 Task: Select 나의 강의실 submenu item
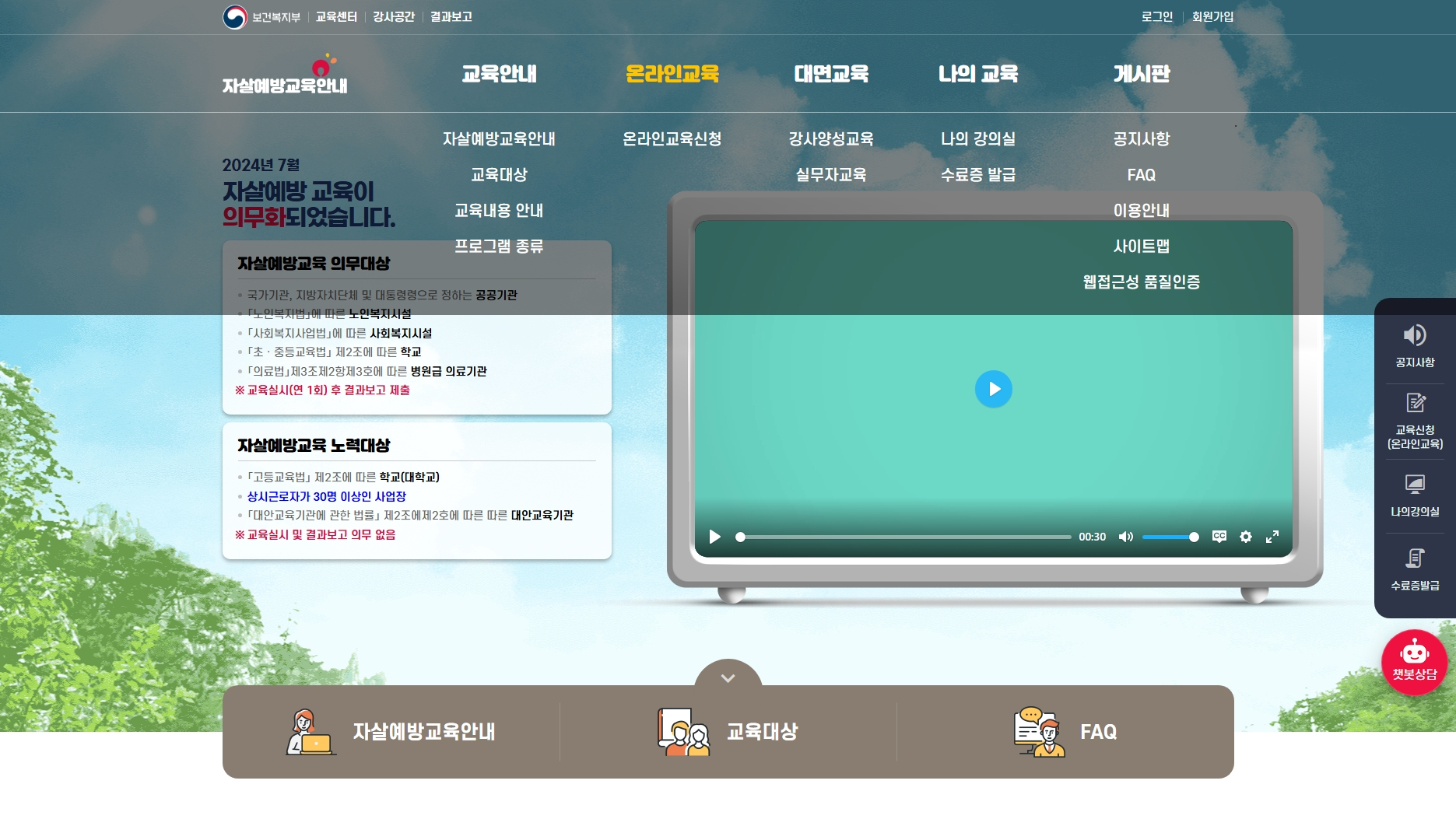(x=978, y=139)
